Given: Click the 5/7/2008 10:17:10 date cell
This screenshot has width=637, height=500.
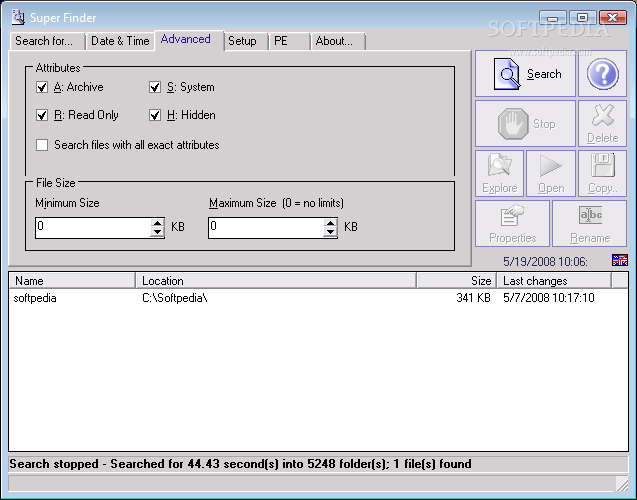Looking at the screenshot, I should point(549,298).
